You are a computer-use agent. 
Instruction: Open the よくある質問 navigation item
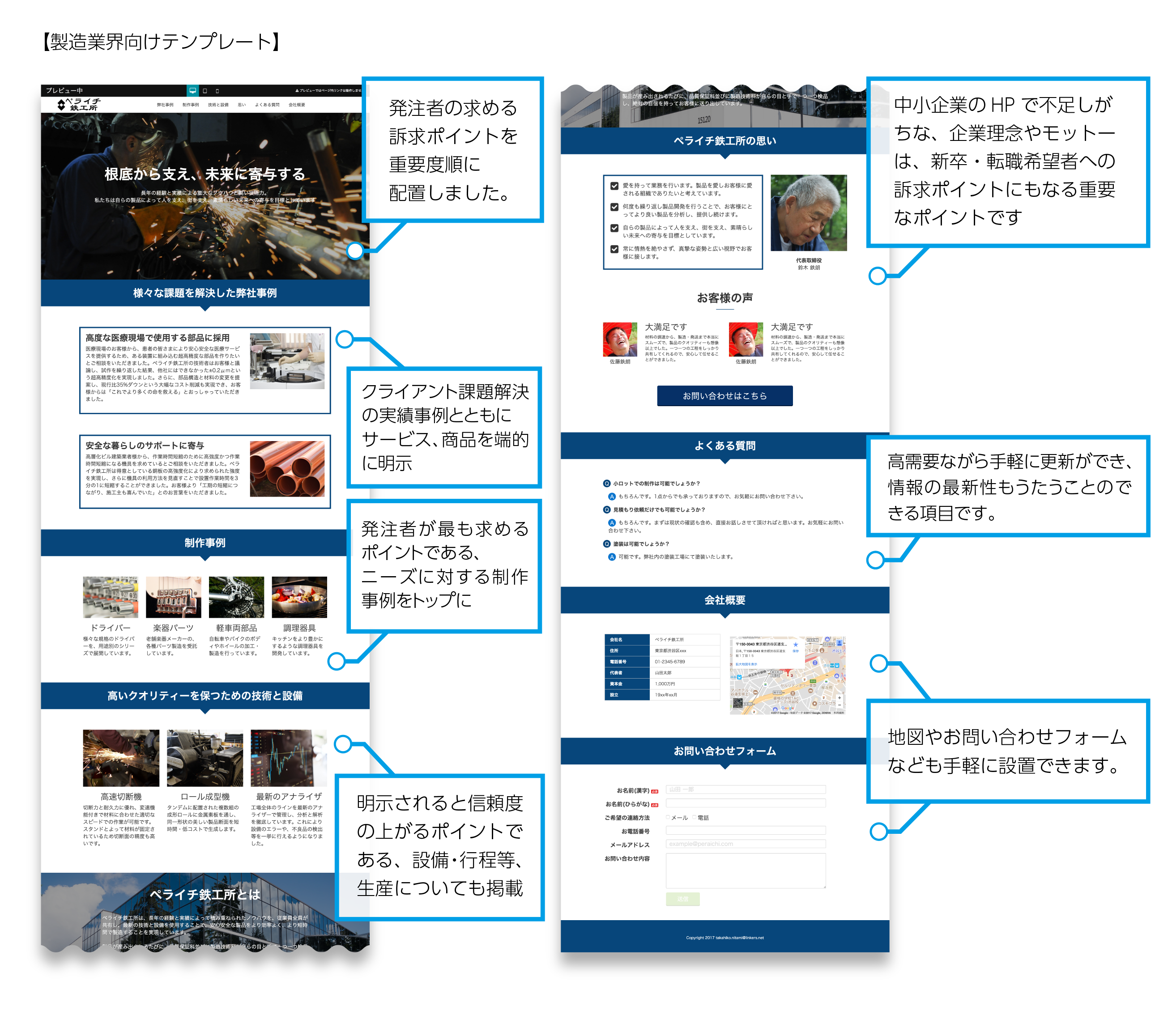tap(267, 105)
